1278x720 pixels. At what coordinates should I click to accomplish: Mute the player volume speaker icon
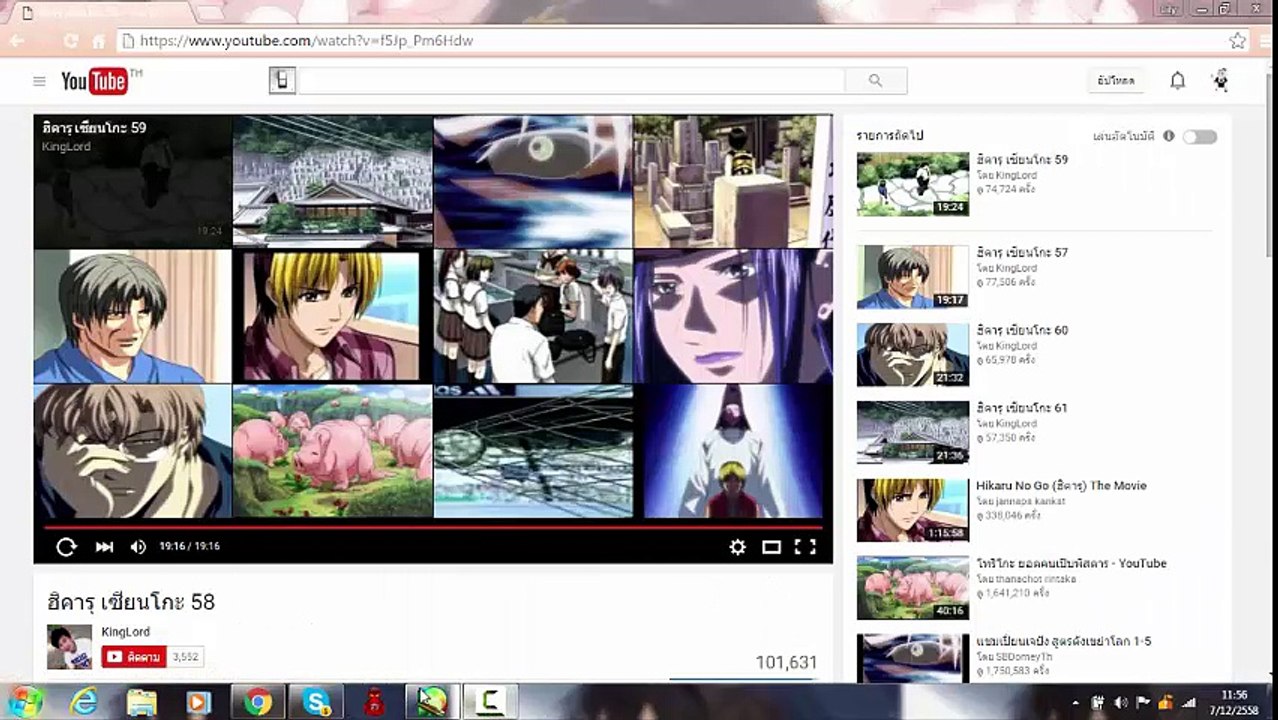138,547
